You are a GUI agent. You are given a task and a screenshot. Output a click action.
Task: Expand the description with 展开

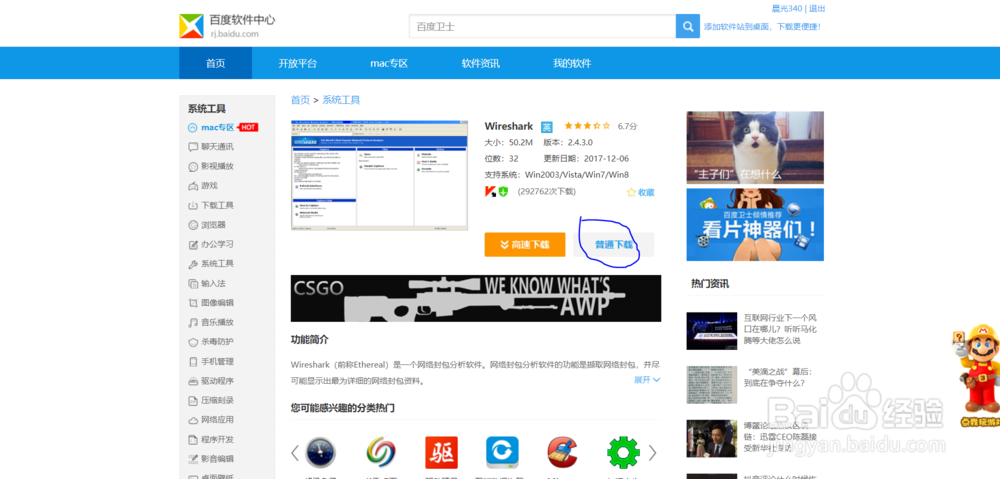click(647, 380)
